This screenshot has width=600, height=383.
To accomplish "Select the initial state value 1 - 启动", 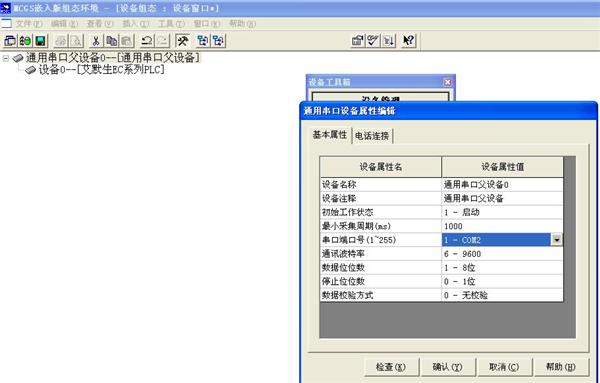I will [x=502, y=212].
